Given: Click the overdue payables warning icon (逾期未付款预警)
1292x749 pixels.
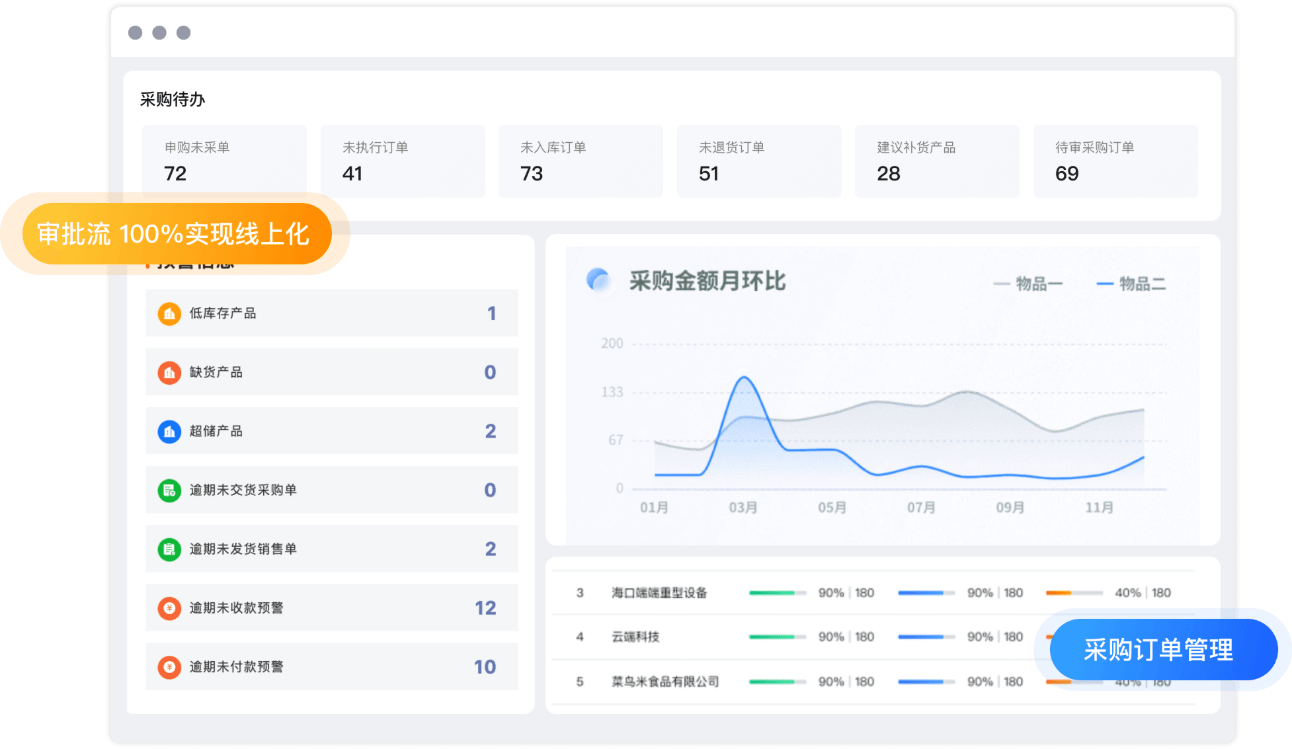Looking at the screenshot, I should (x=169, y=667).
